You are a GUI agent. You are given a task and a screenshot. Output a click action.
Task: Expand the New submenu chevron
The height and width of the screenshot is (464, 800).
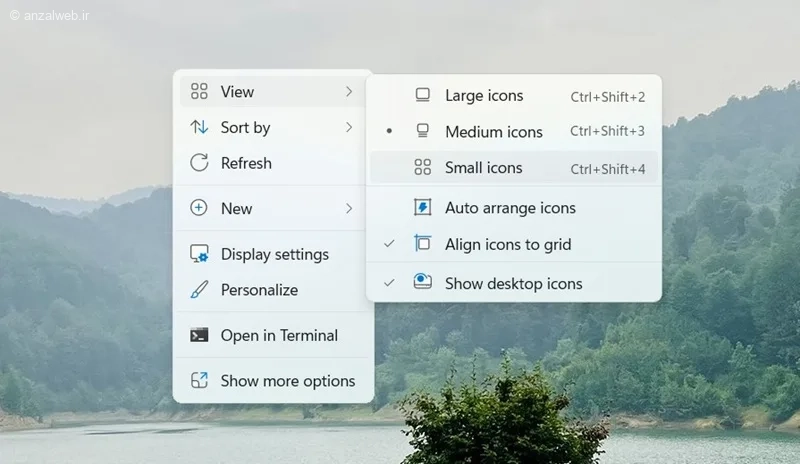(349, 208)
